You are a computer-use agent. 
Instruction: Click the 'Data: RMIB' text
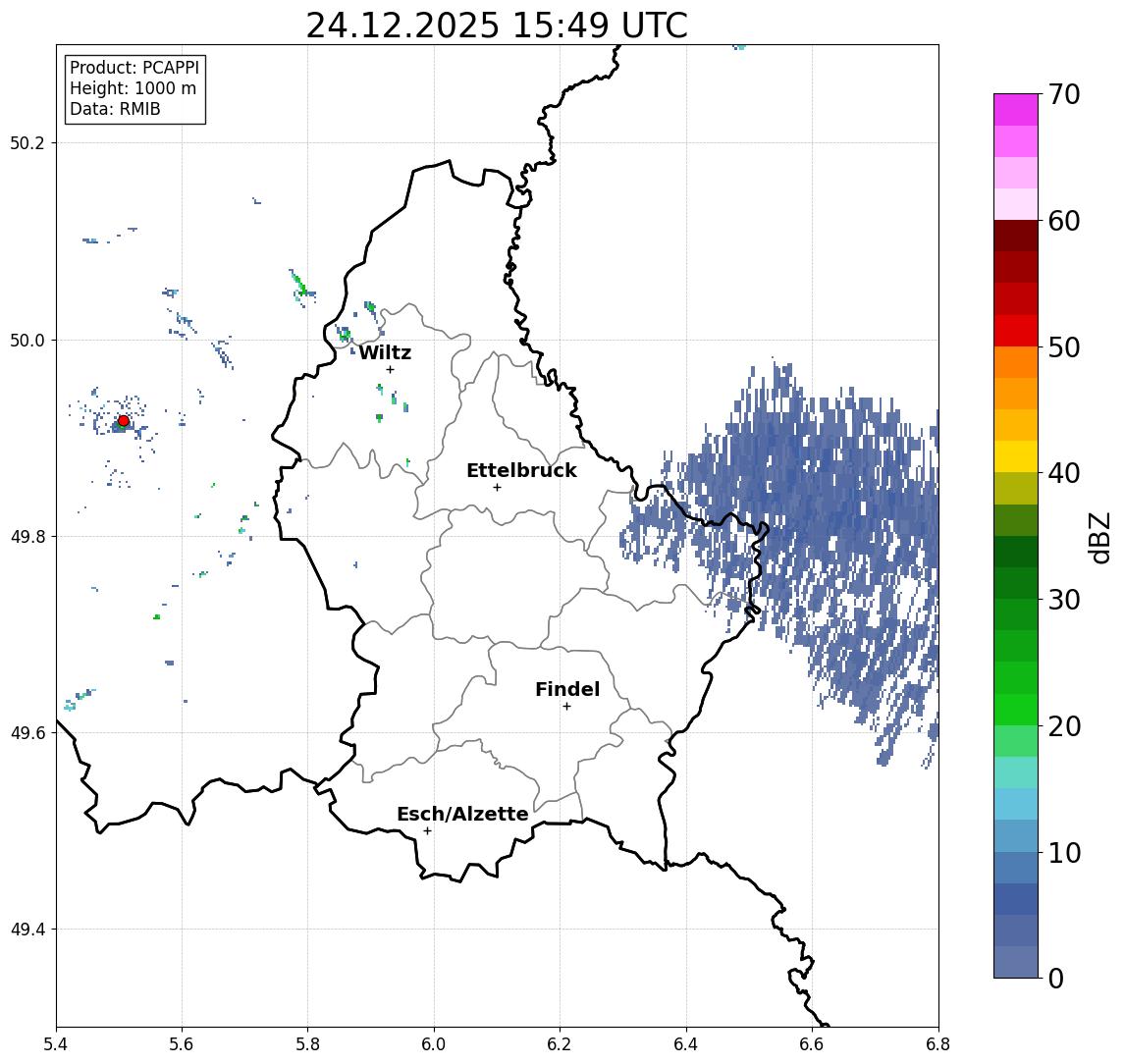click(x=115, y=109)
